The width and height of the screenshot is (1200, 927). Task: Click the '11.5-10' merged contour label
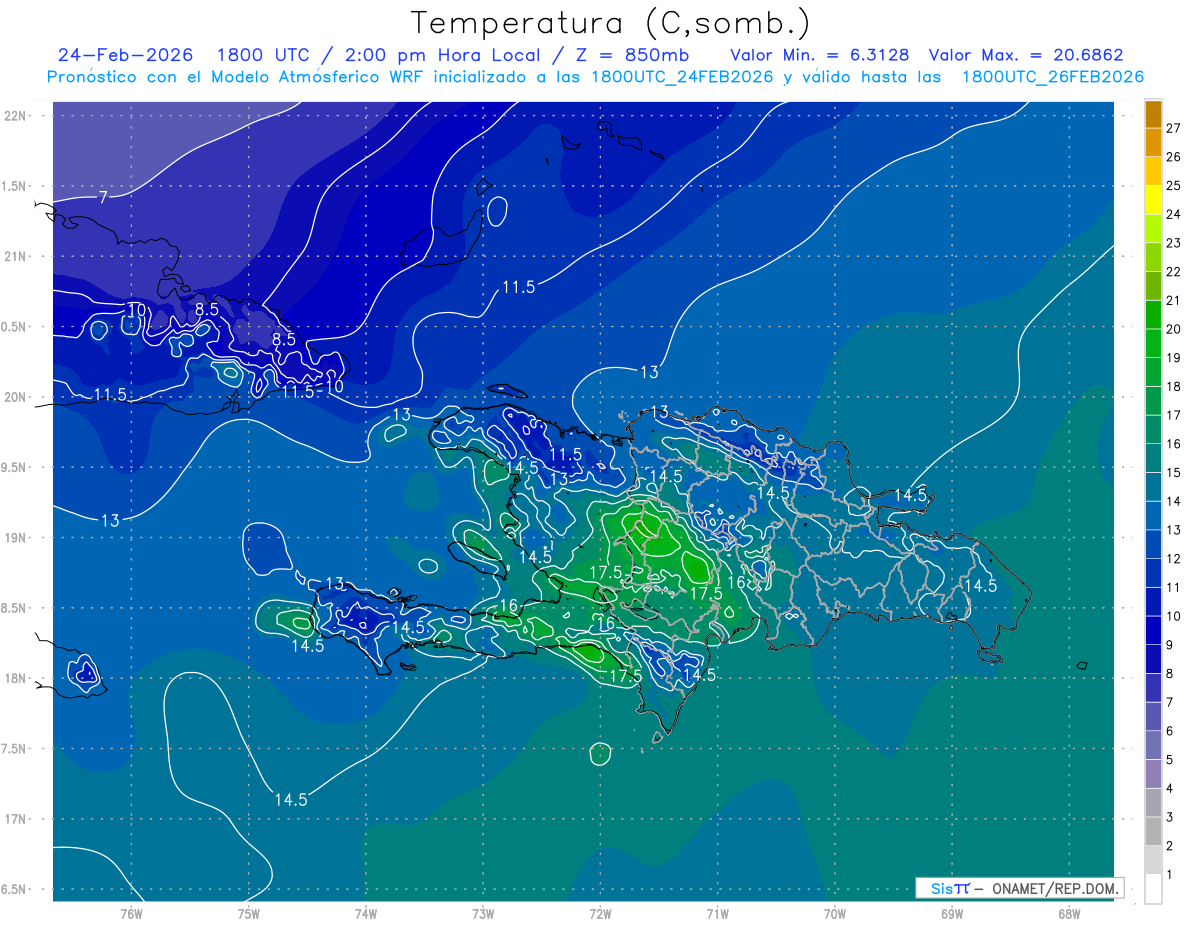(x=313, y=390)
